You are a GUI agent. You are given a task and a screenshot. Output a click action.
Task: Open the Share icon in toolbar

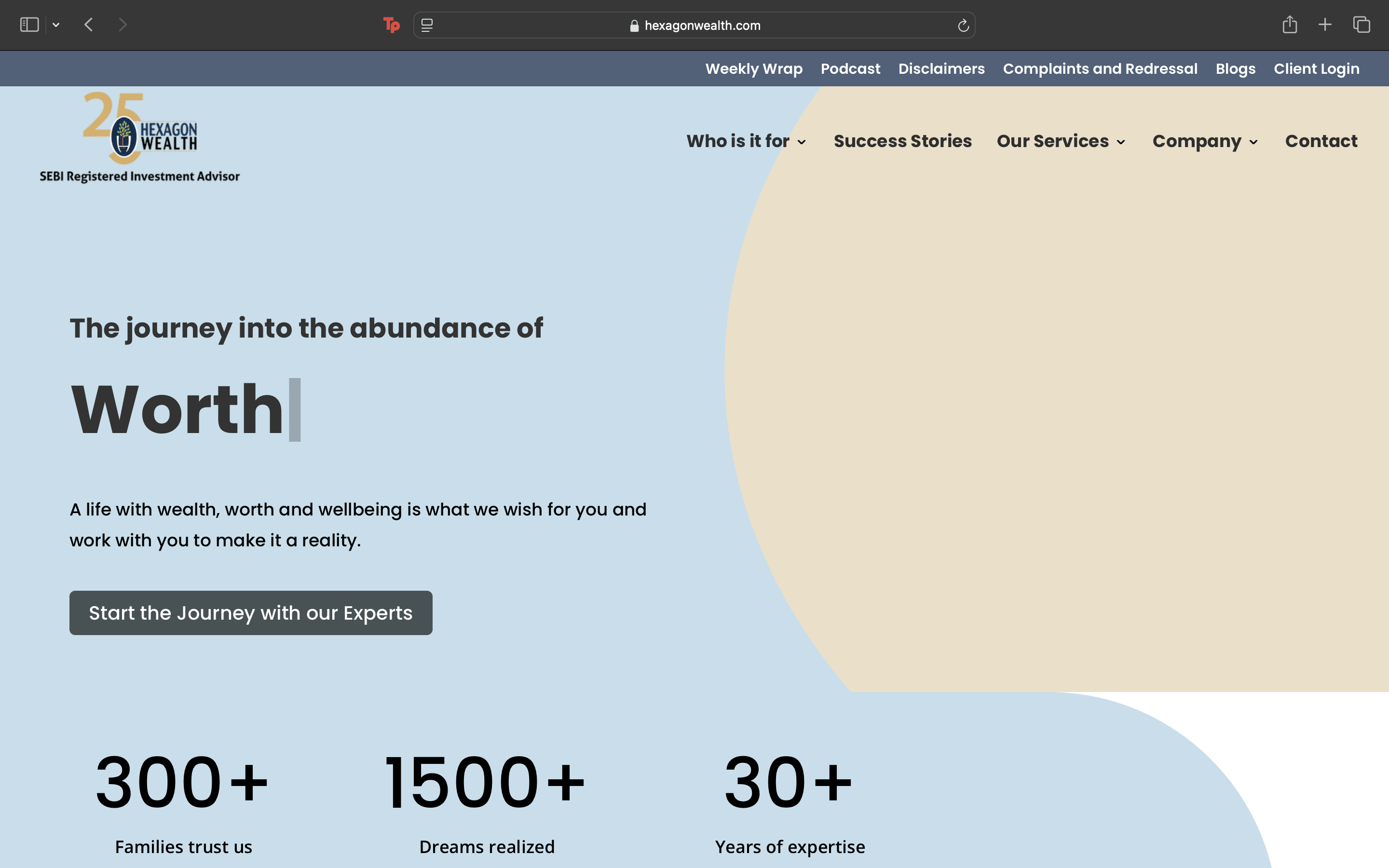click(1290, 25)
